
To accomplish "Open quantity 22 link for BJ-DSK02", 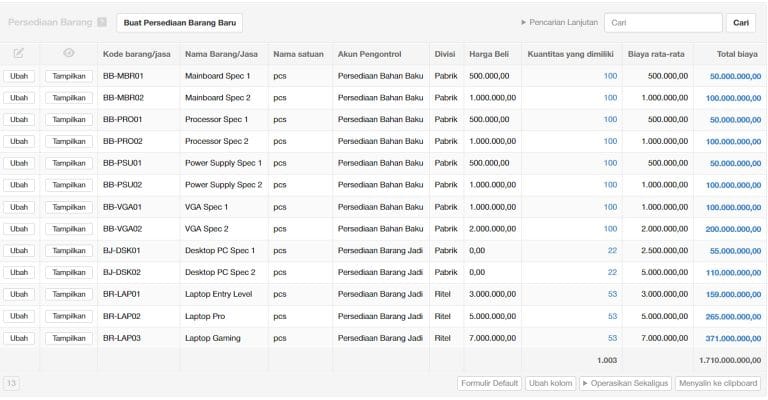I will tap(612, 272).
